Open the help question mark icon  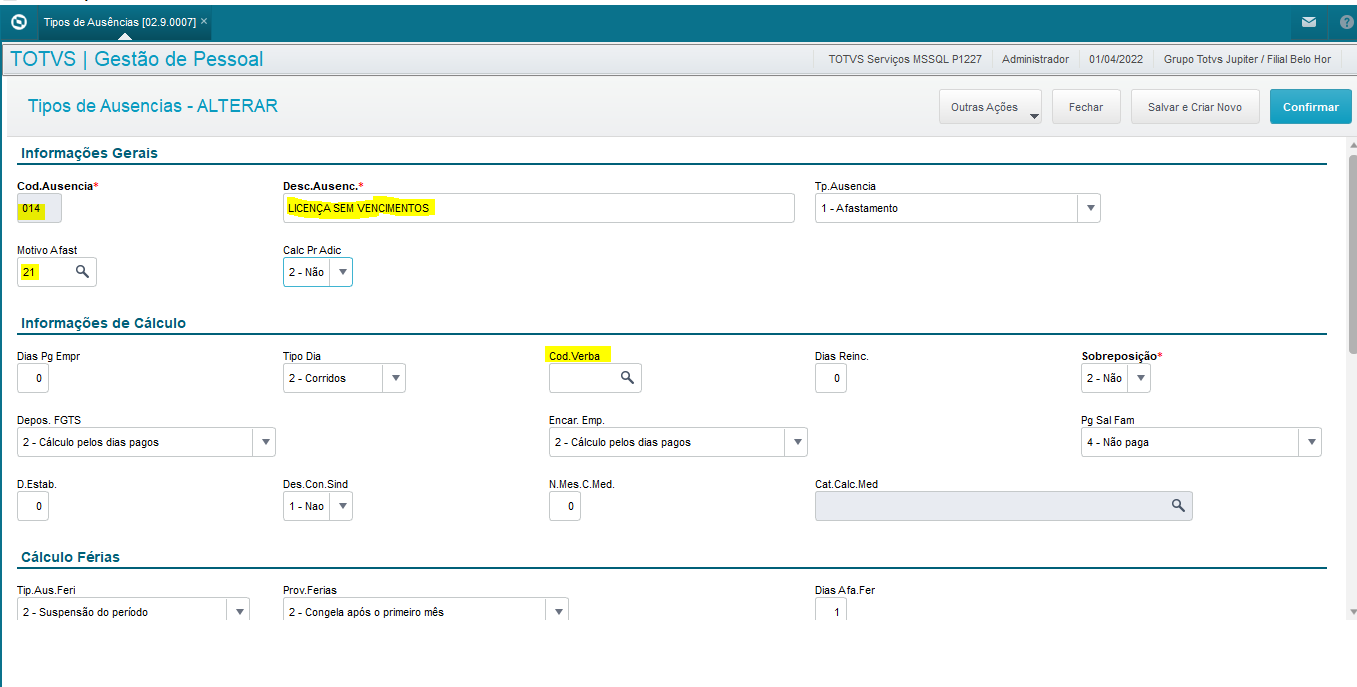[x=1346, y=22]
